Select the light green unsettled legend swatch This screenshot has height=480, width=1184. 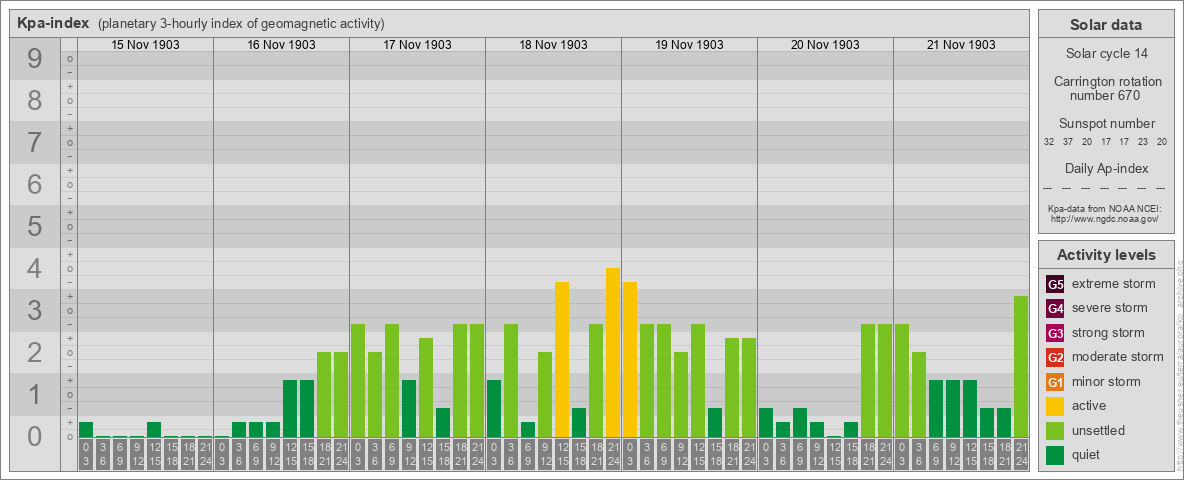click(1055, 430)
